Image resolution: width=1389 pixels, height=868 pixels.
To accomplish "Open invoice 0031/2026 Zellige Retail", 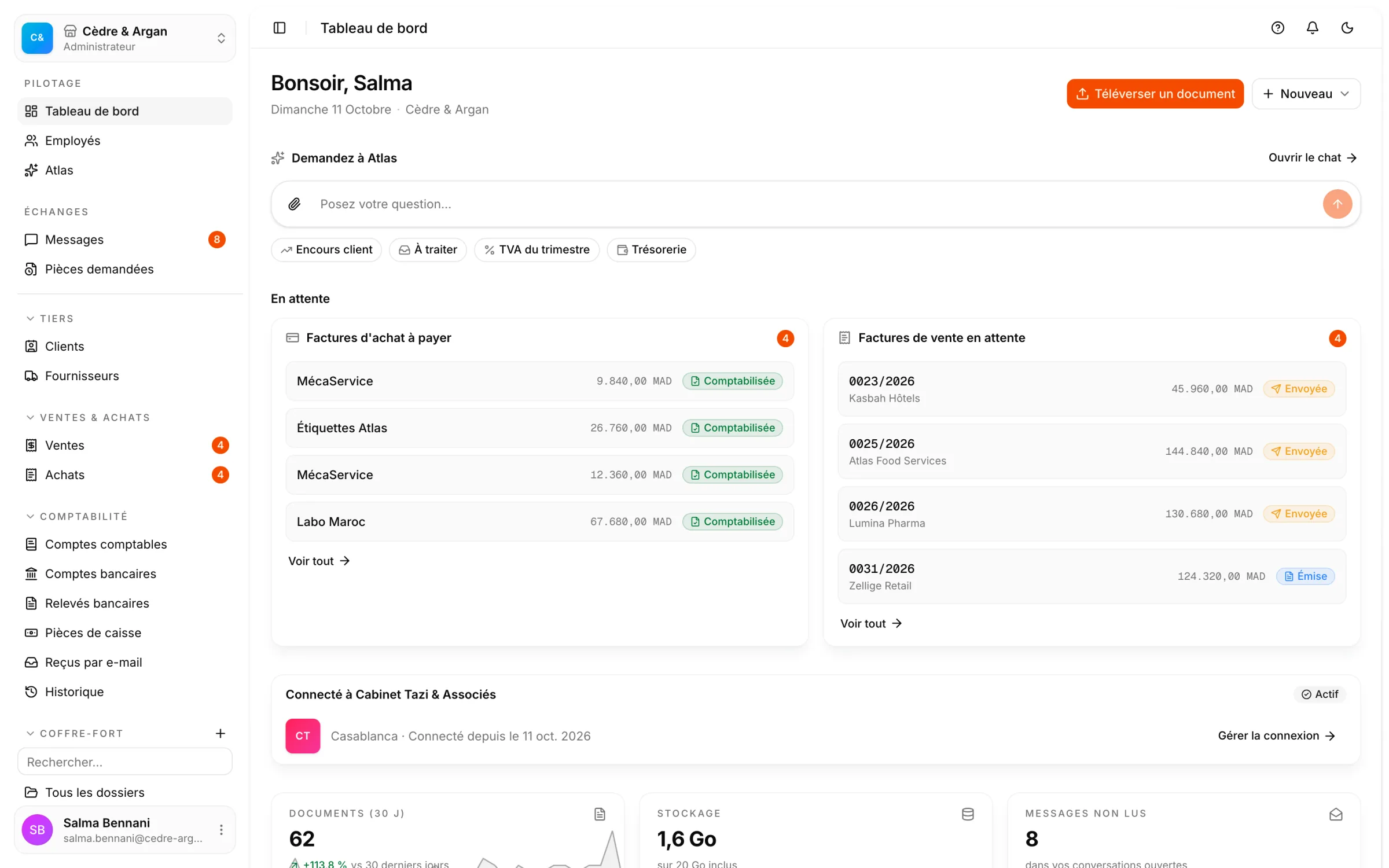I will point(1092,576).
